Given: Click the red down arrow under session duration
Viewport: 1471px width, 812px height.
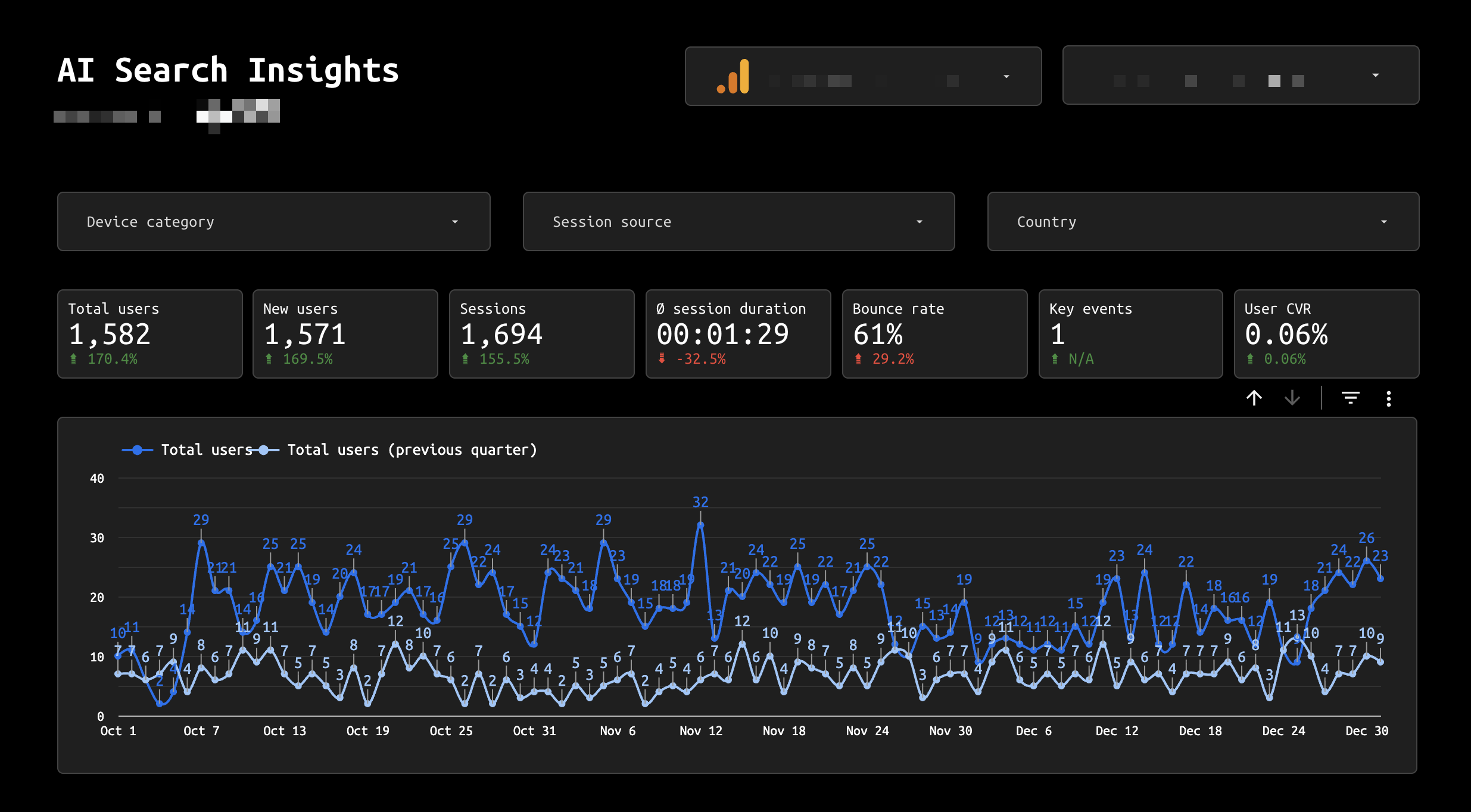Looking at the screenshot, I should [661, 358].
